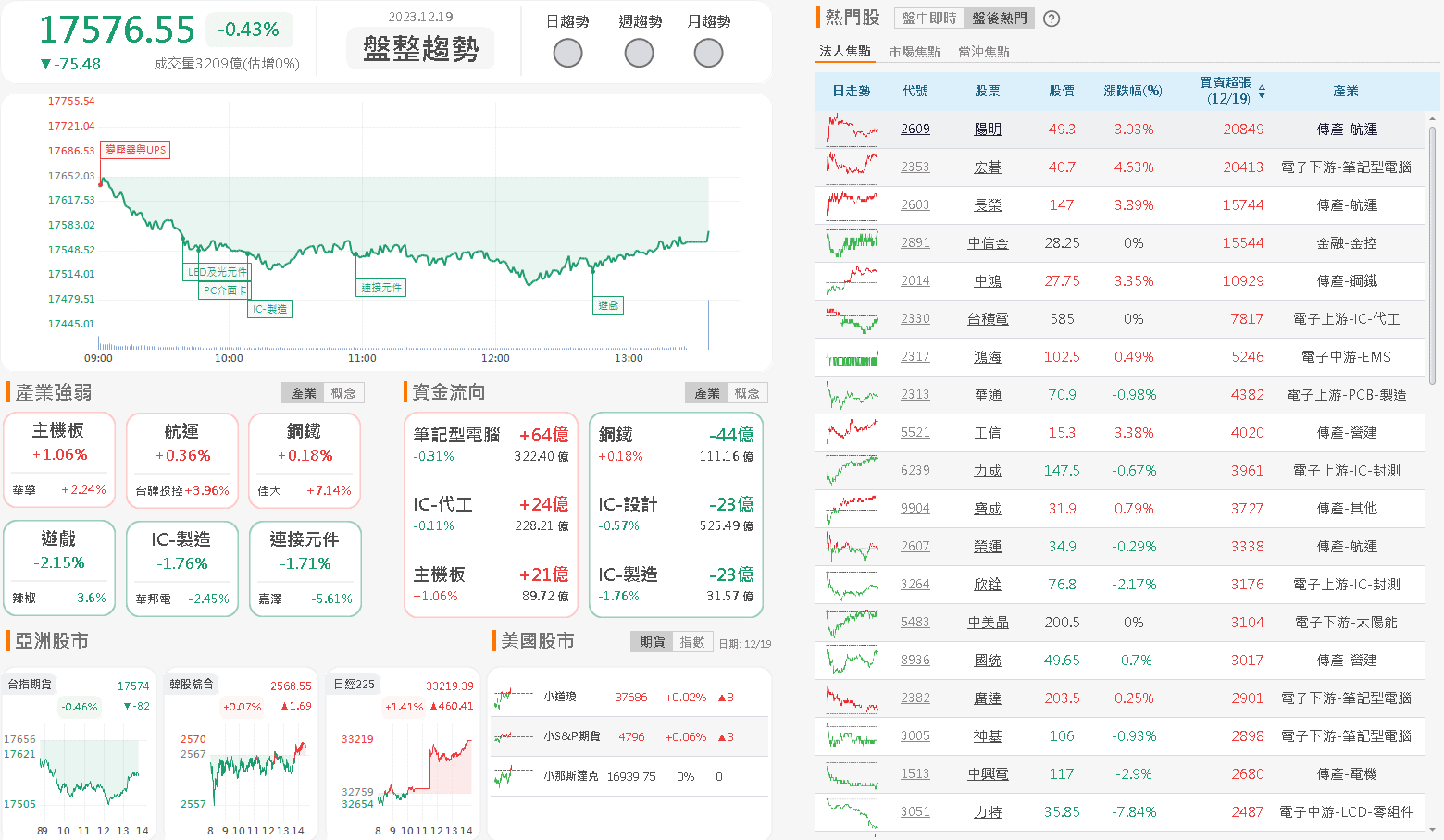Open the IC-製造 industry weakness card
Viewport: 1444px width, 840px height.
[x=182, y=568]
